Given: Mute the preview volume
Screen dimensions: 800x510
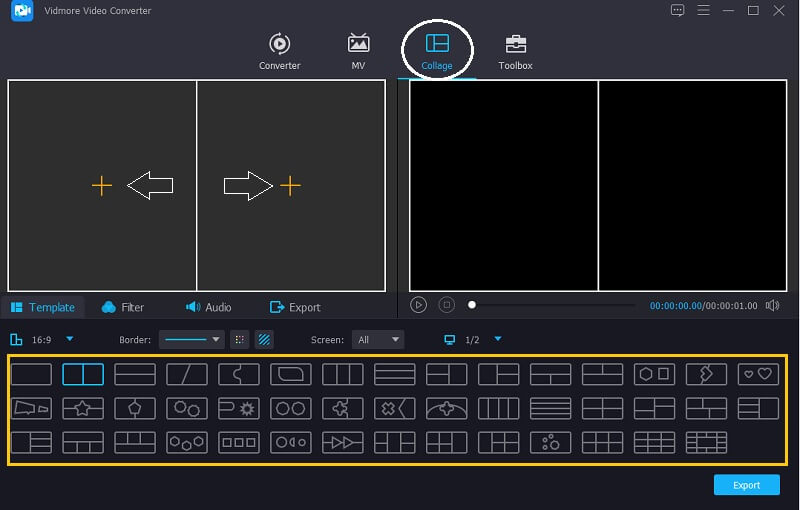Looking at the screenshot, I should [x=772, y=305].
